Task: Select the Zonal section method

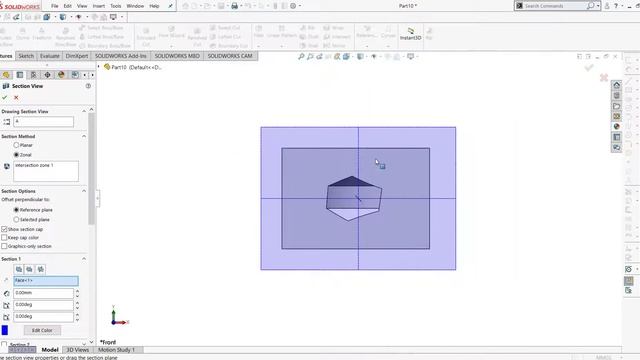Action: coord(16,155)
